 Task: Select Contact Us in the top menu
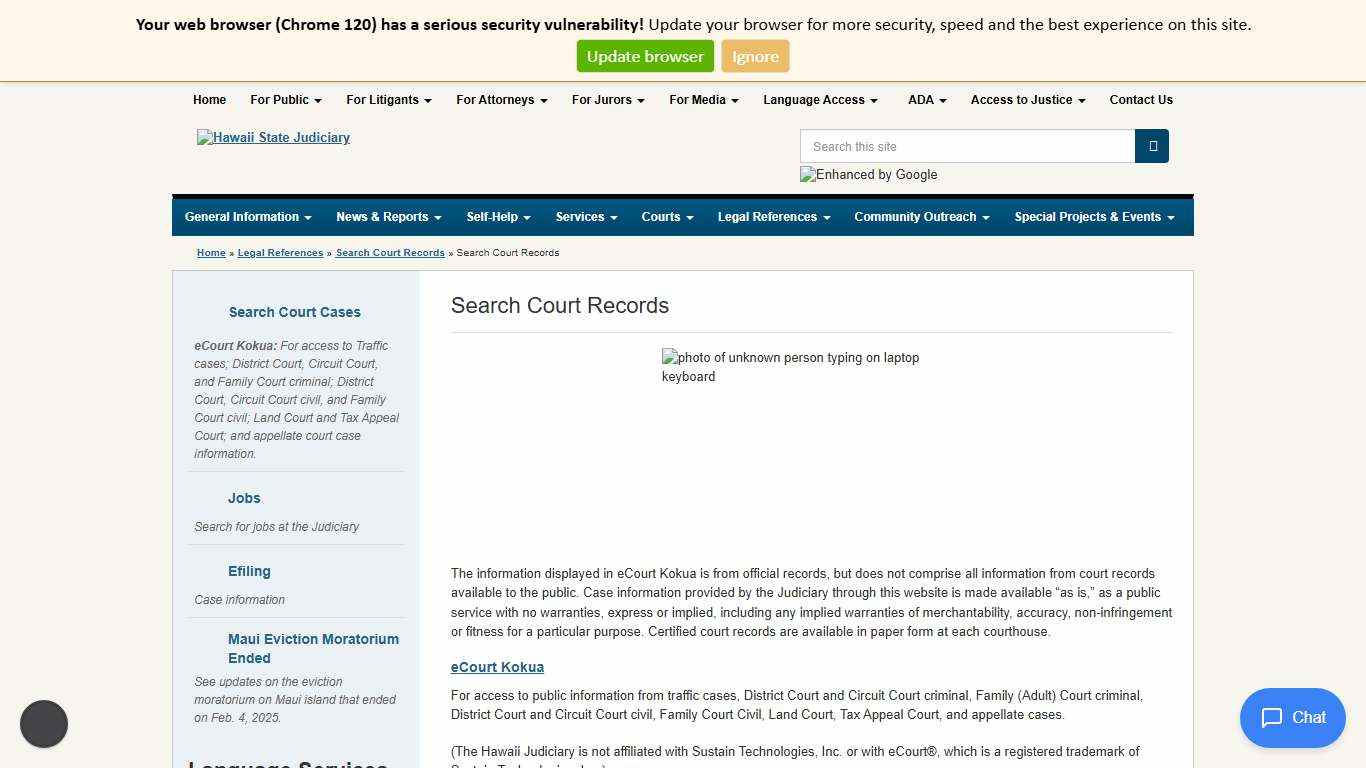point(1141,99)
